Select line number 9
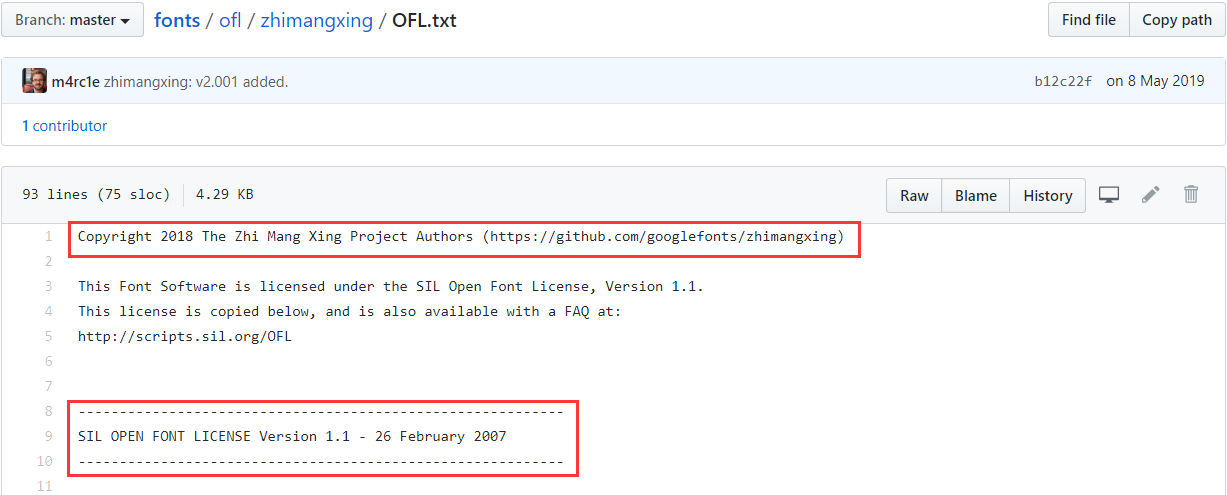This screenshot has height=495, width=1227. (47, 437)
